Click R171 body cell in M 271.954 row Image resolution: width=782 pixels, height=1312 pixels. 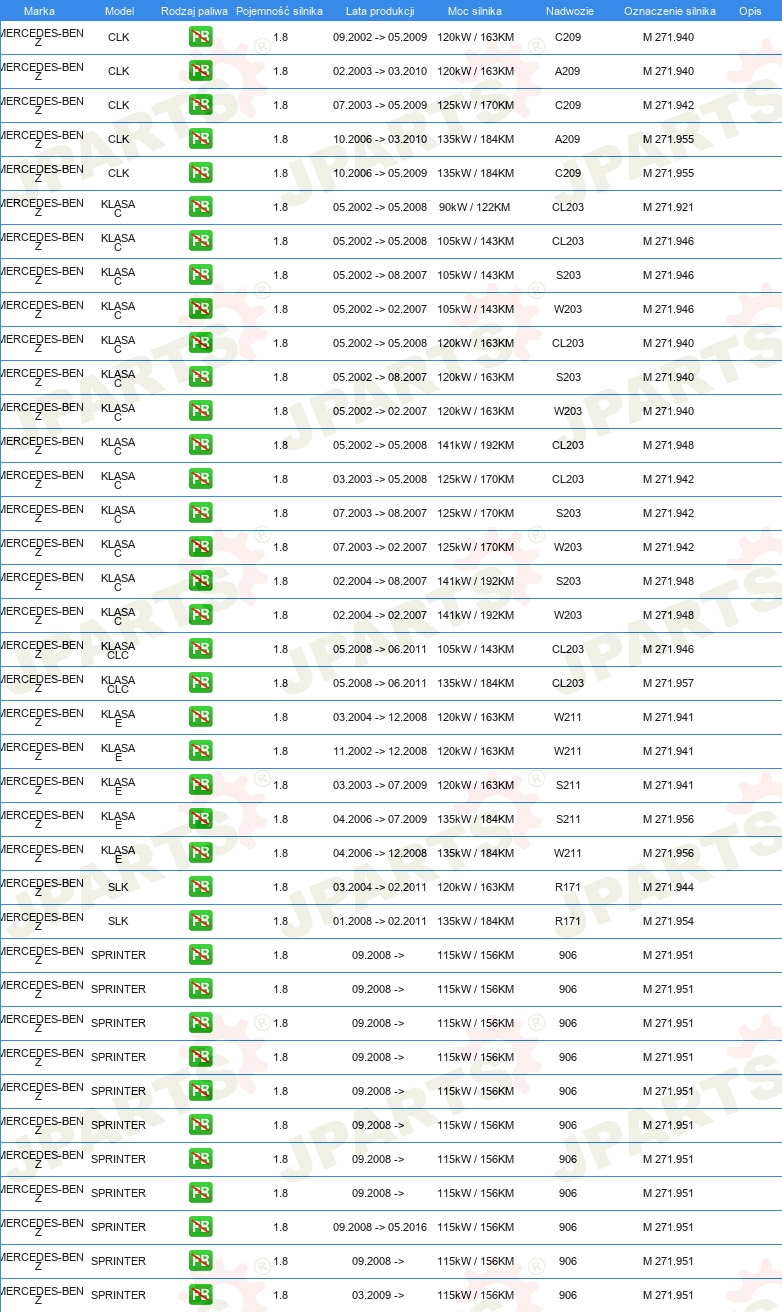coord(568,922)
